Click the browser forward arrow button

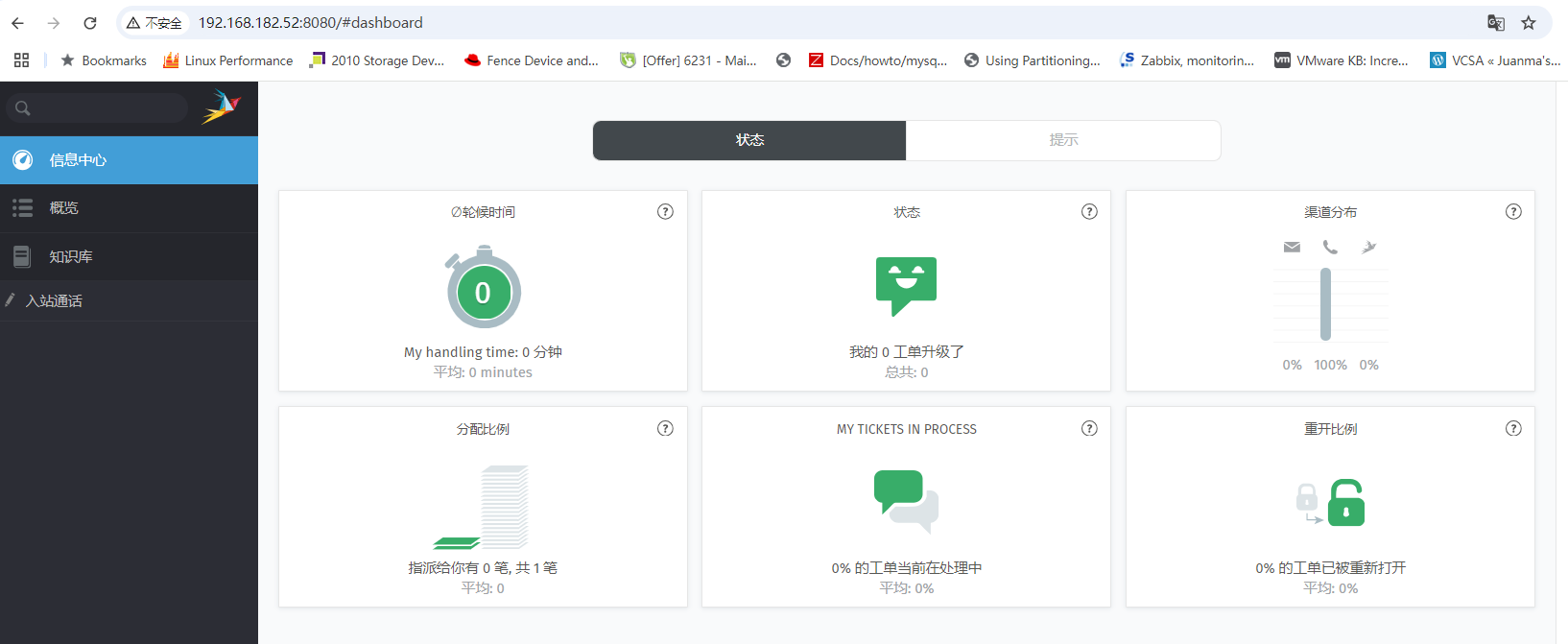tap(54, 23)
